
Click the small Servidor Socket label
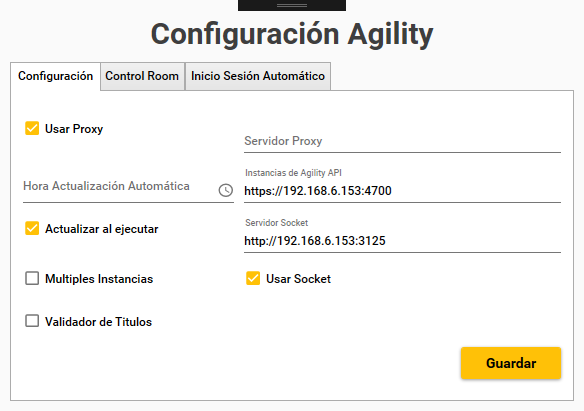276,223
